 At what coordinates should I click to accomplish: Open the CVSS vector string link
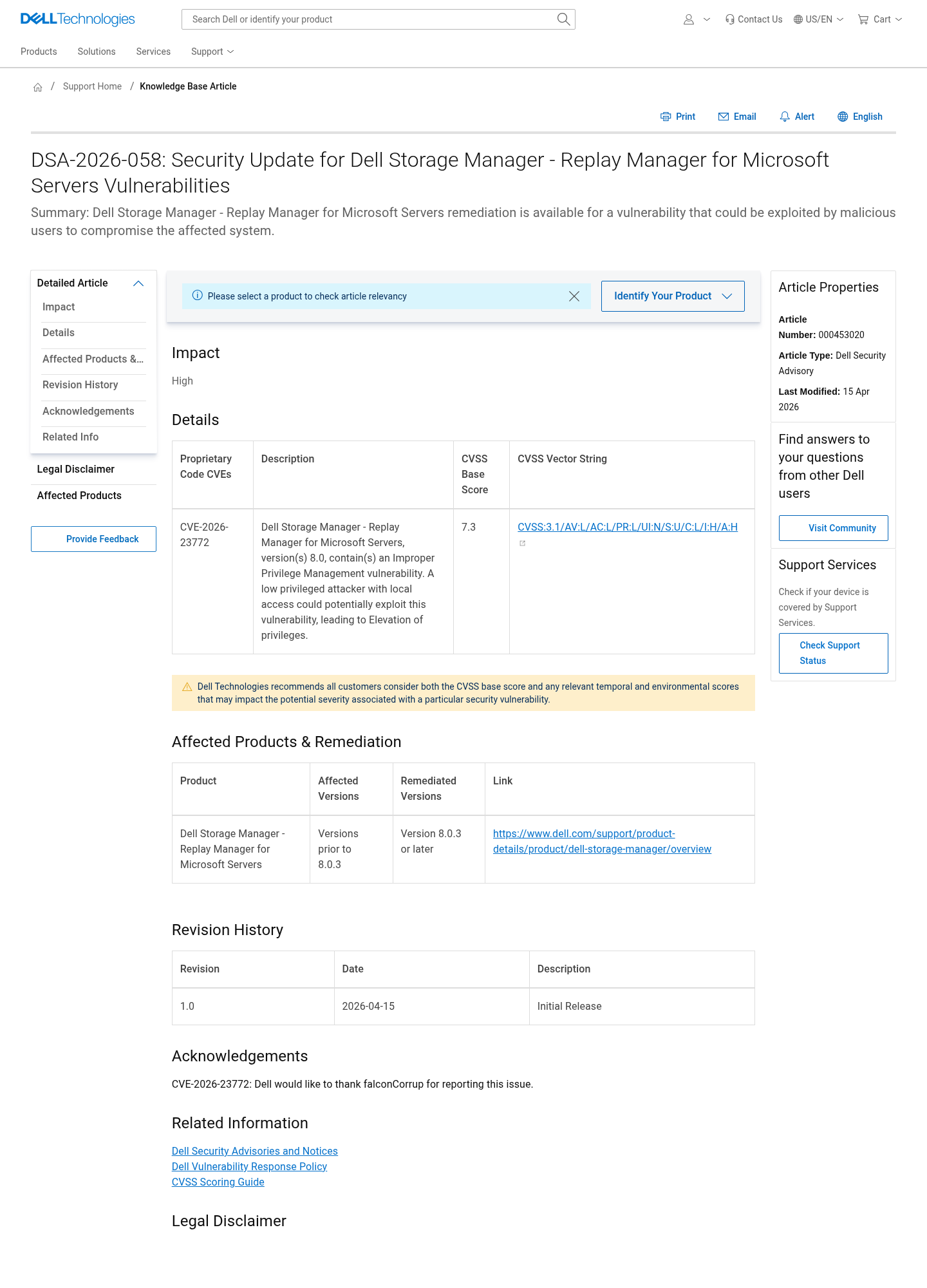[628, 527]
